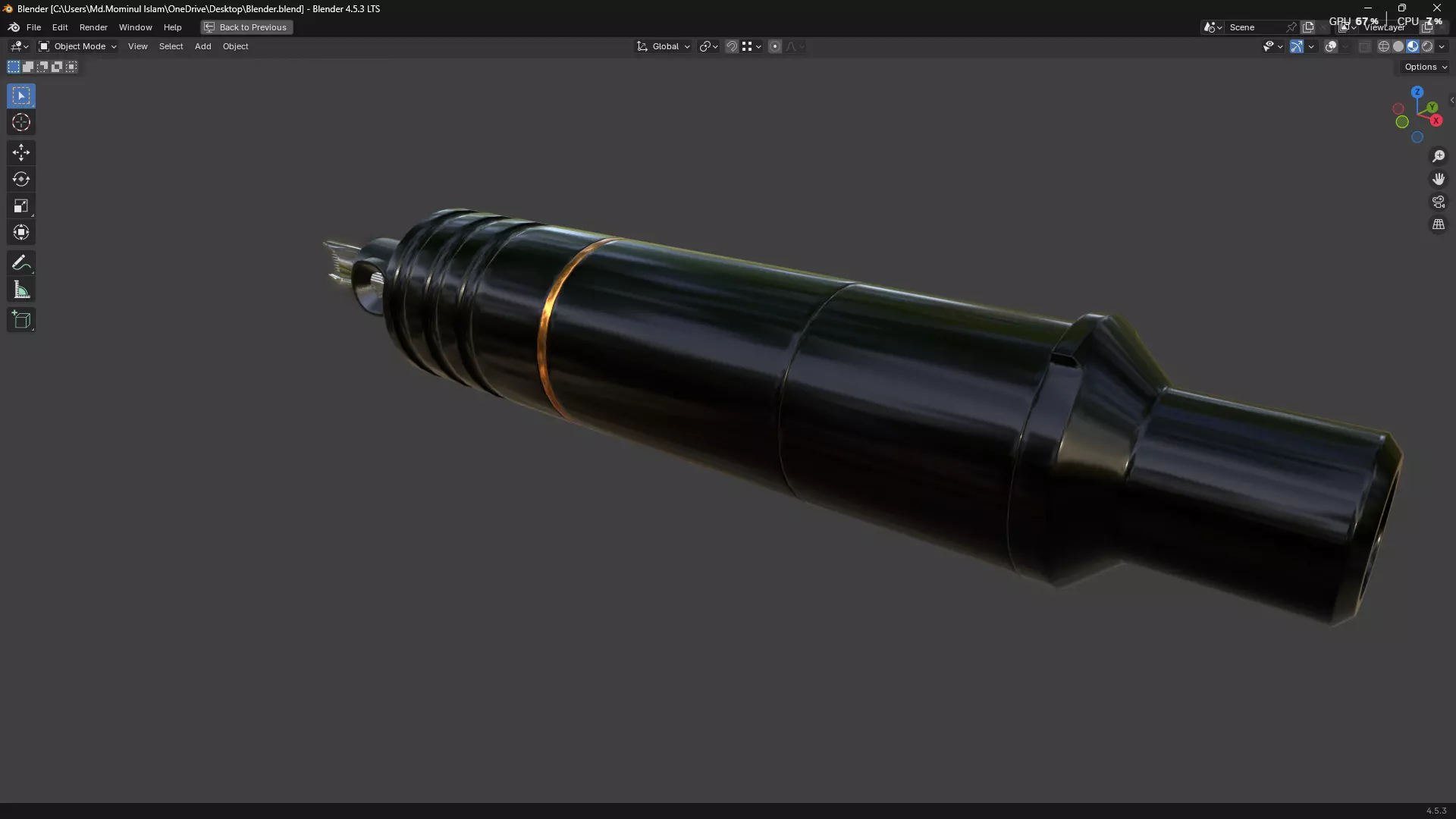
Task: Toggle X-ray mode button
Action: (1364, 47)
